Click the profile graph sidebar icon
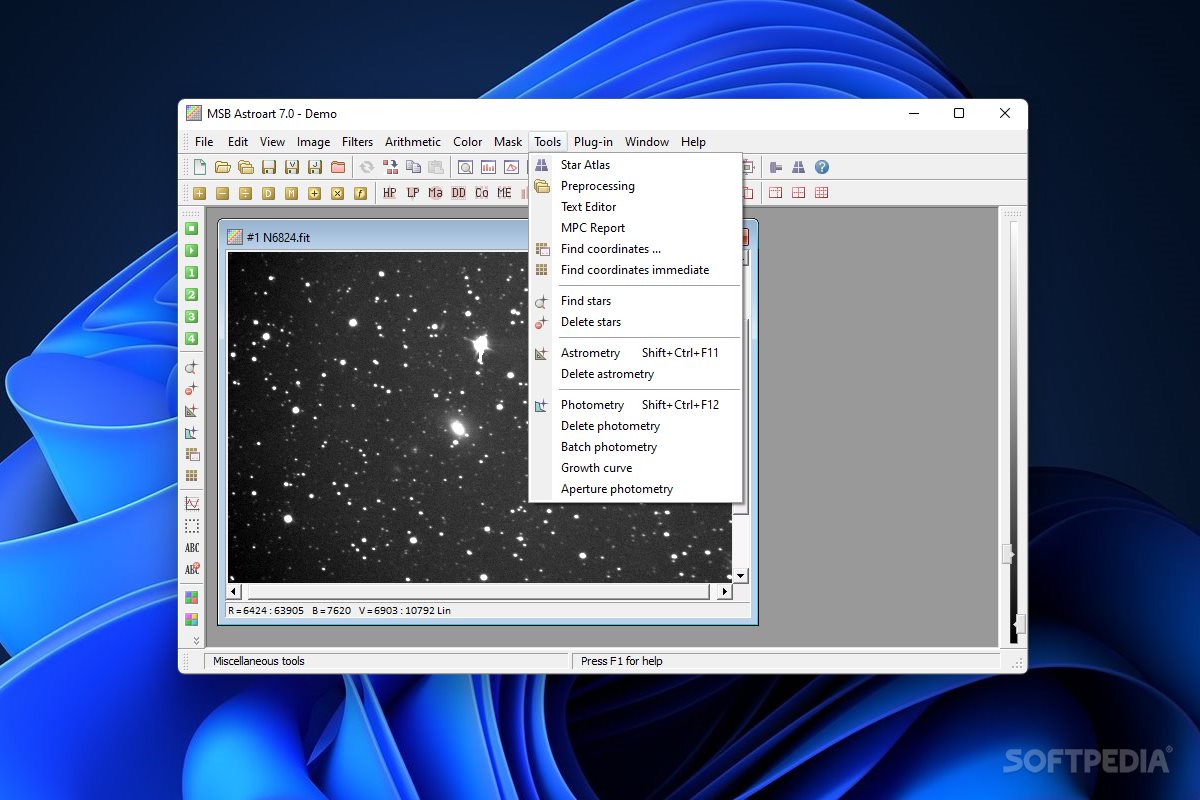The height and width of the screenshot is (800, 1200). coord(191,503)
